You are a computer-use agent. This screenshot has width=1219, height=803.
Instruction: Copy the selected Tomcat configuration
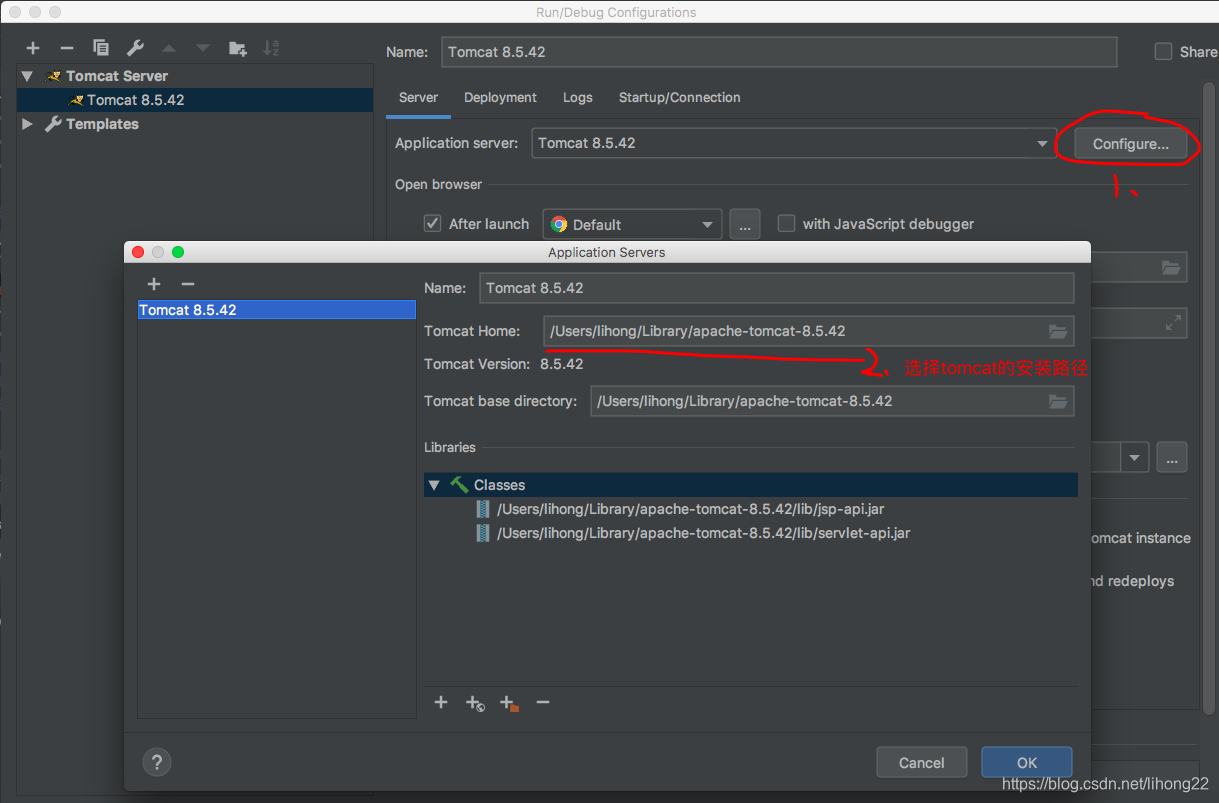100,47
